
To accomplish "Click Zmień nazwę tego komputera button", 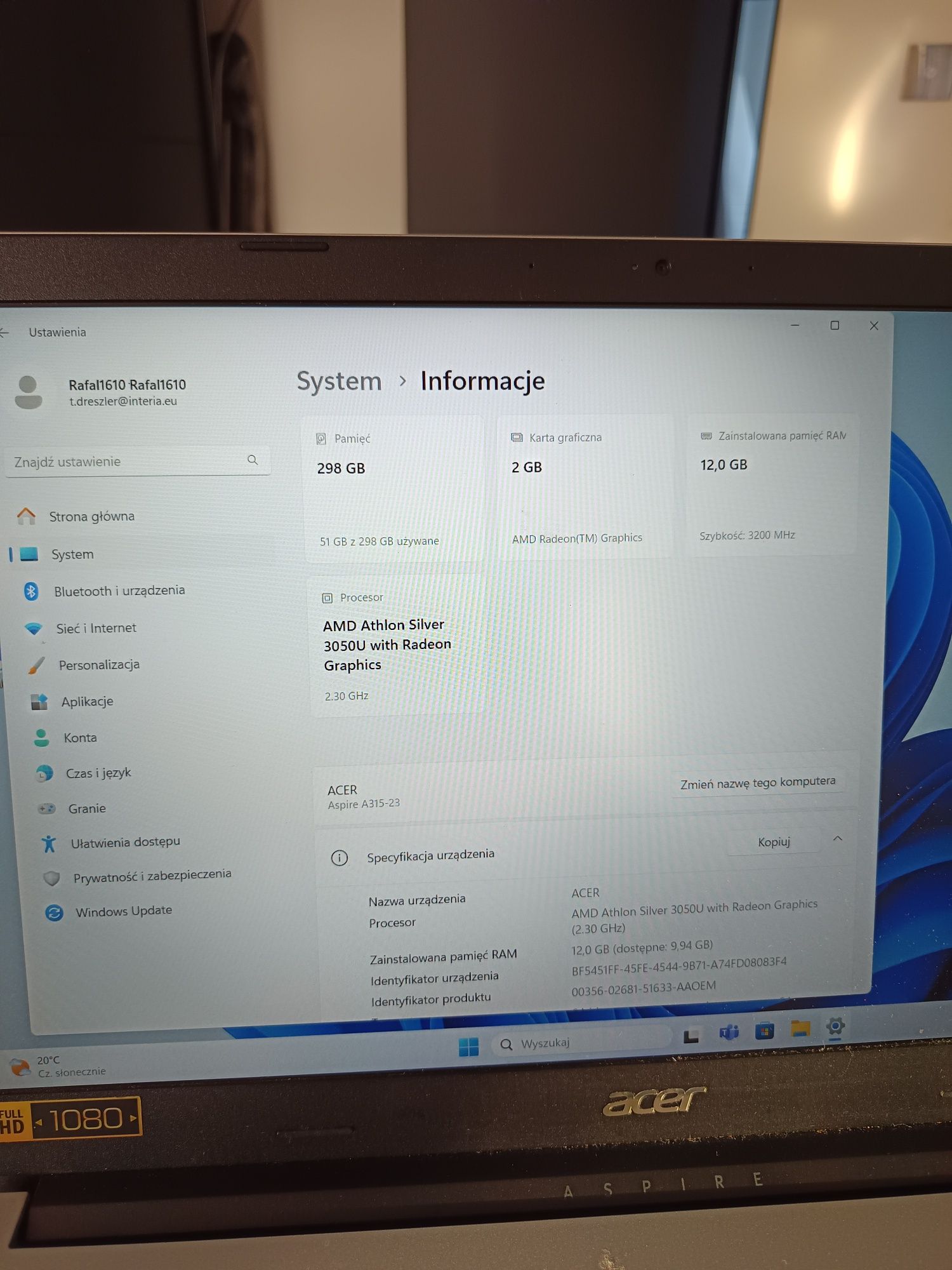I will [x=758, y=782].
